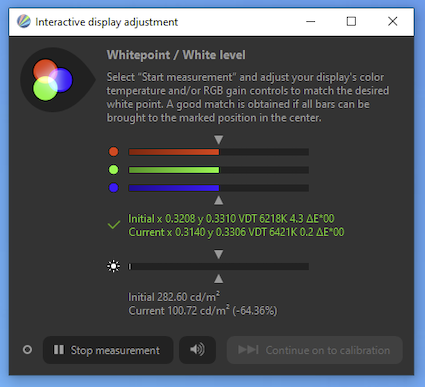Minimize the Interactive display adjustment window

point(311,21)
